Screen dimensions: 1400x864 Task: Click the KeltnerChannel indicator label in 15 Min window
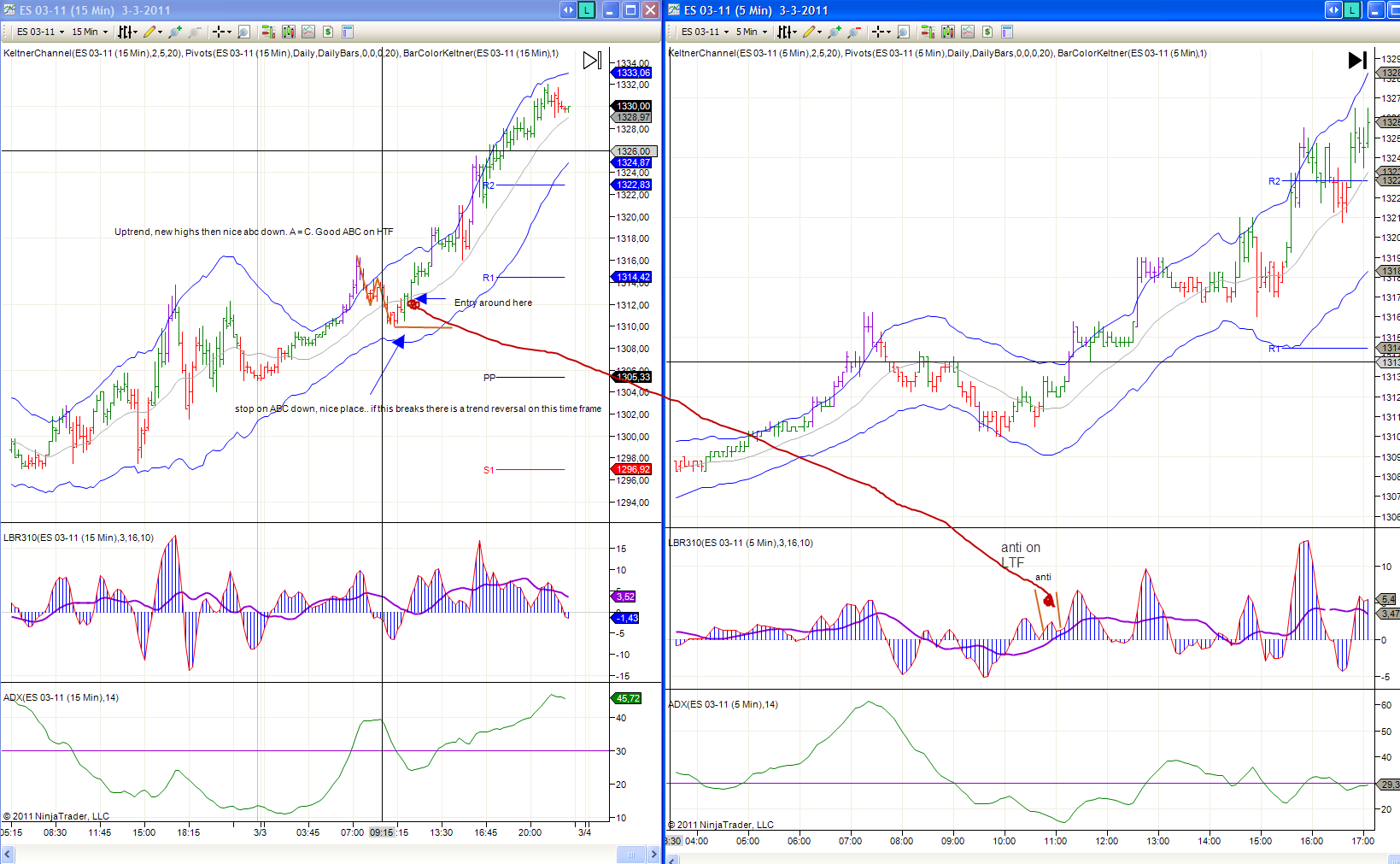click(92, 53)
